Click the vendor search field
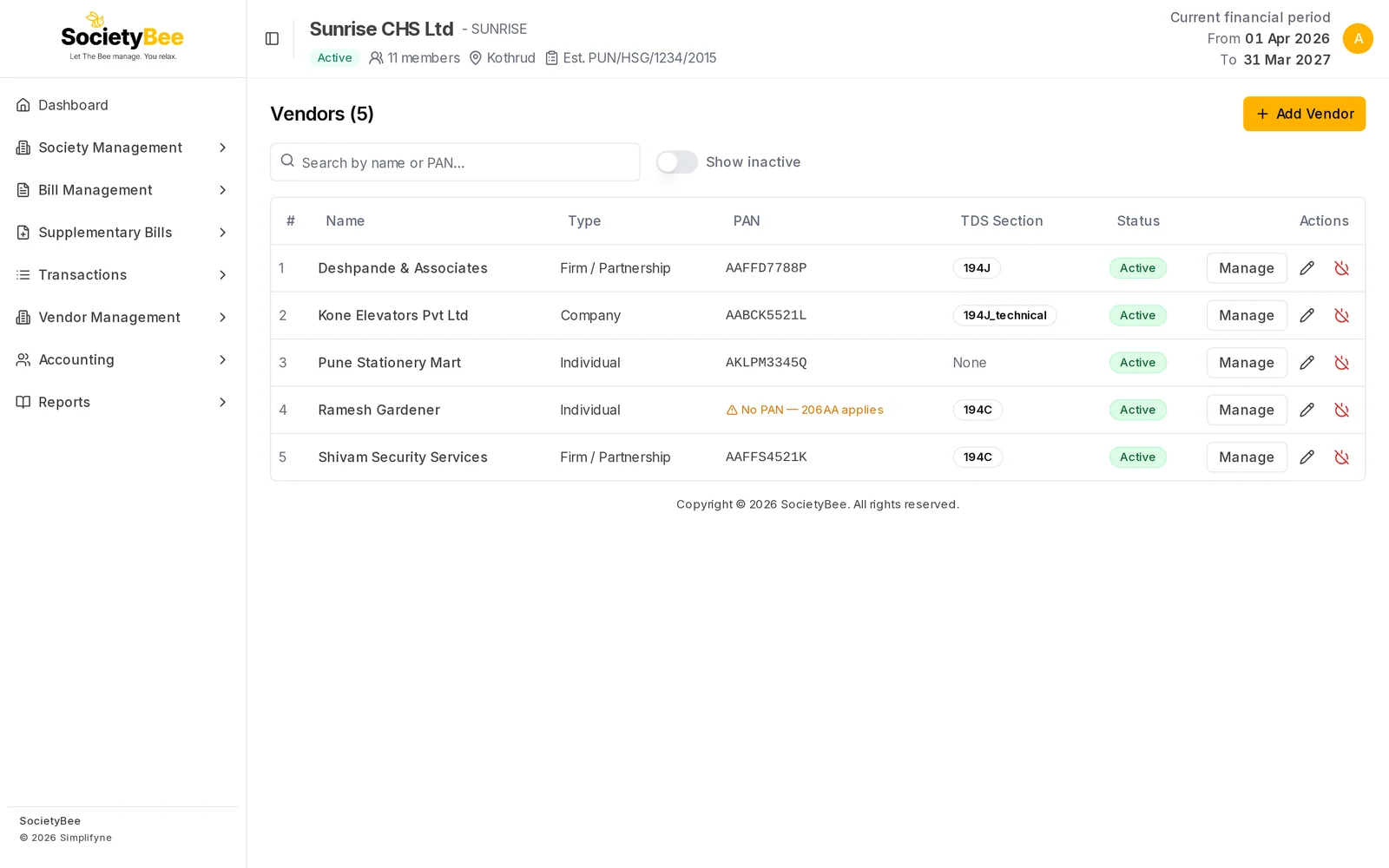Viewport: 1389px width, 868px height. click(455, 162)
